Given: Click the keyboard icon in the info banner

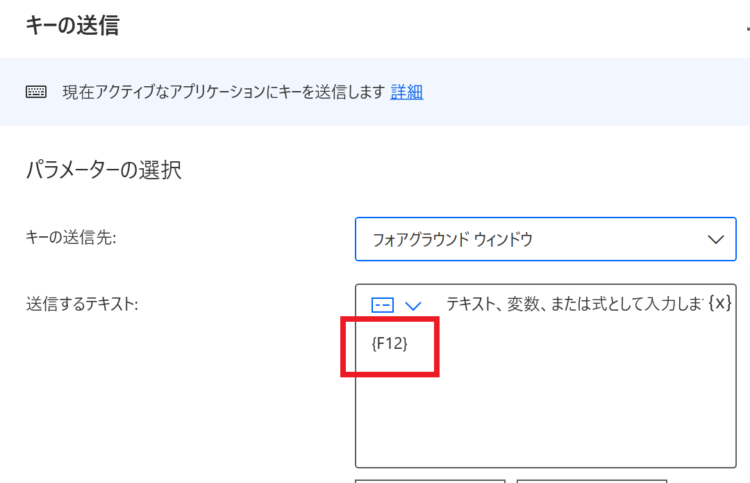Looking at the screenshot, I should point(36,91).
